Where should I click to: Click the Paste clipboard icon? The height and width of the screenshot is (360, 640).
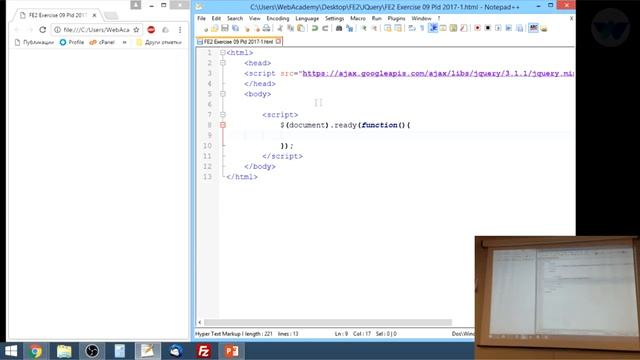[x=301, y=28]
